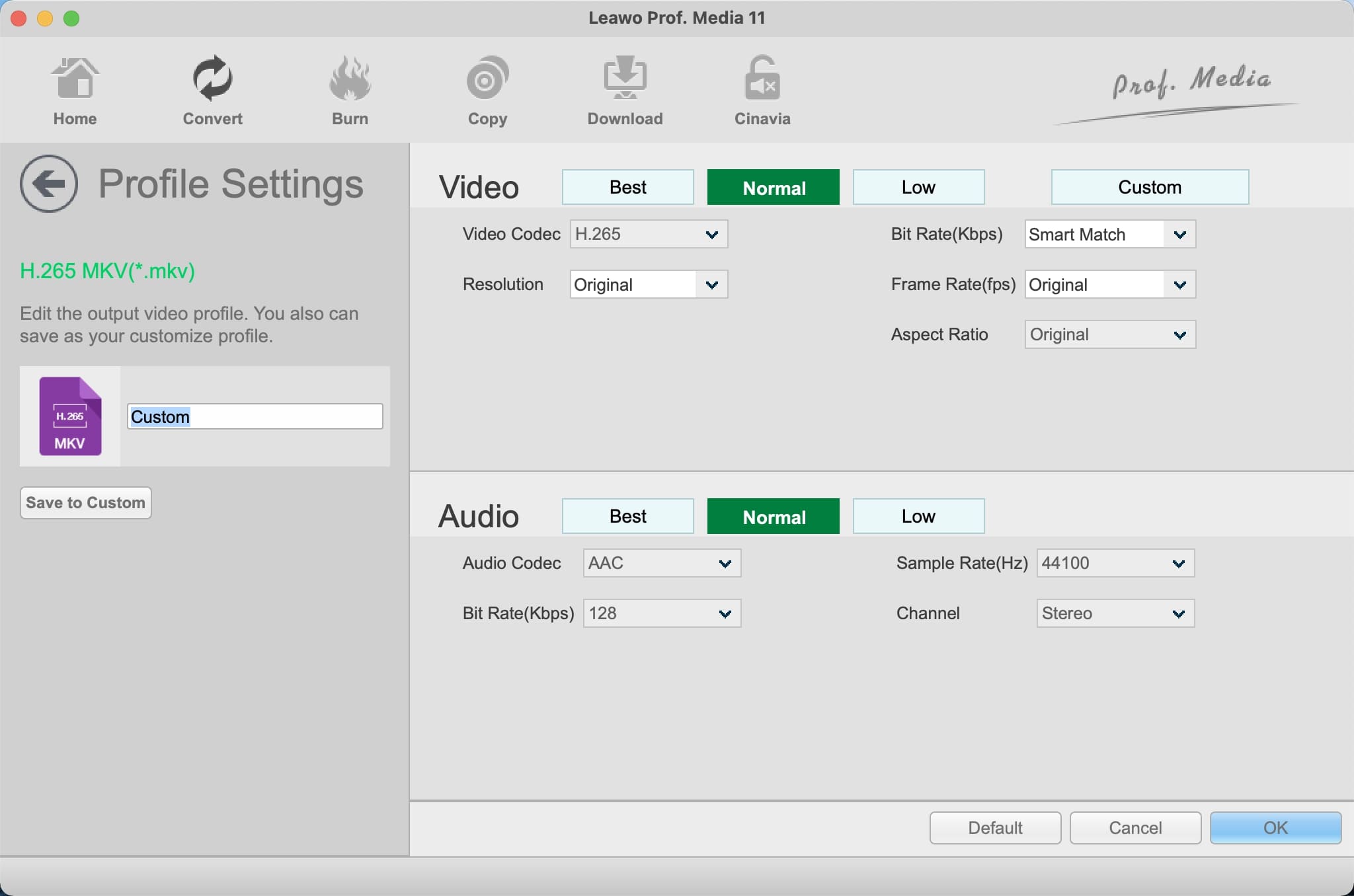Select the Cinavia feature
The image size is (1354, 896).
click(x=761, y=91)
